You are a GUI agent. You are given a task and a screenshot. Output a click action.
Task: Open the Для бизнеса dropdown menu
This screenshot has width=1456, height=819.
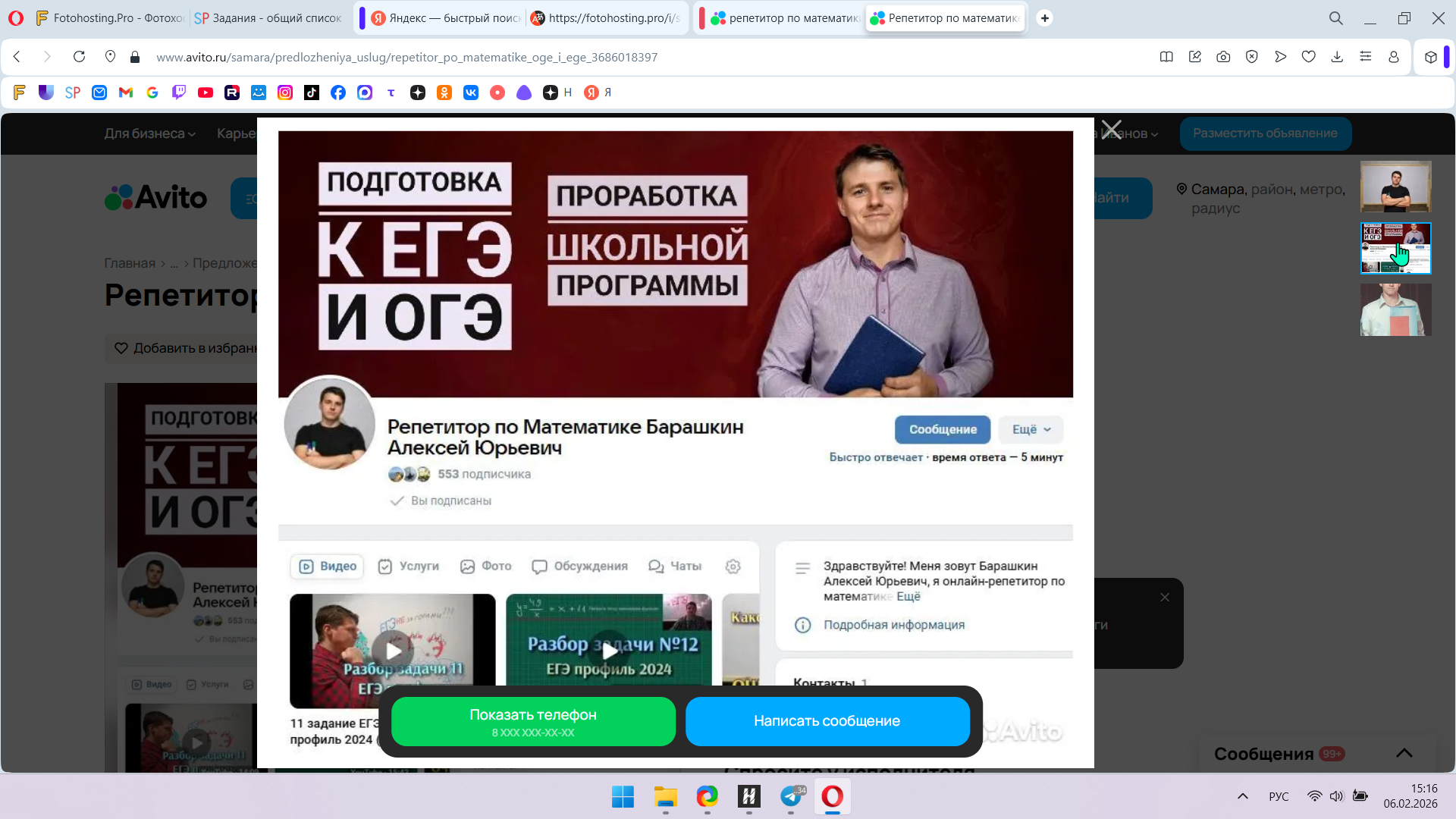pos(149,133)
